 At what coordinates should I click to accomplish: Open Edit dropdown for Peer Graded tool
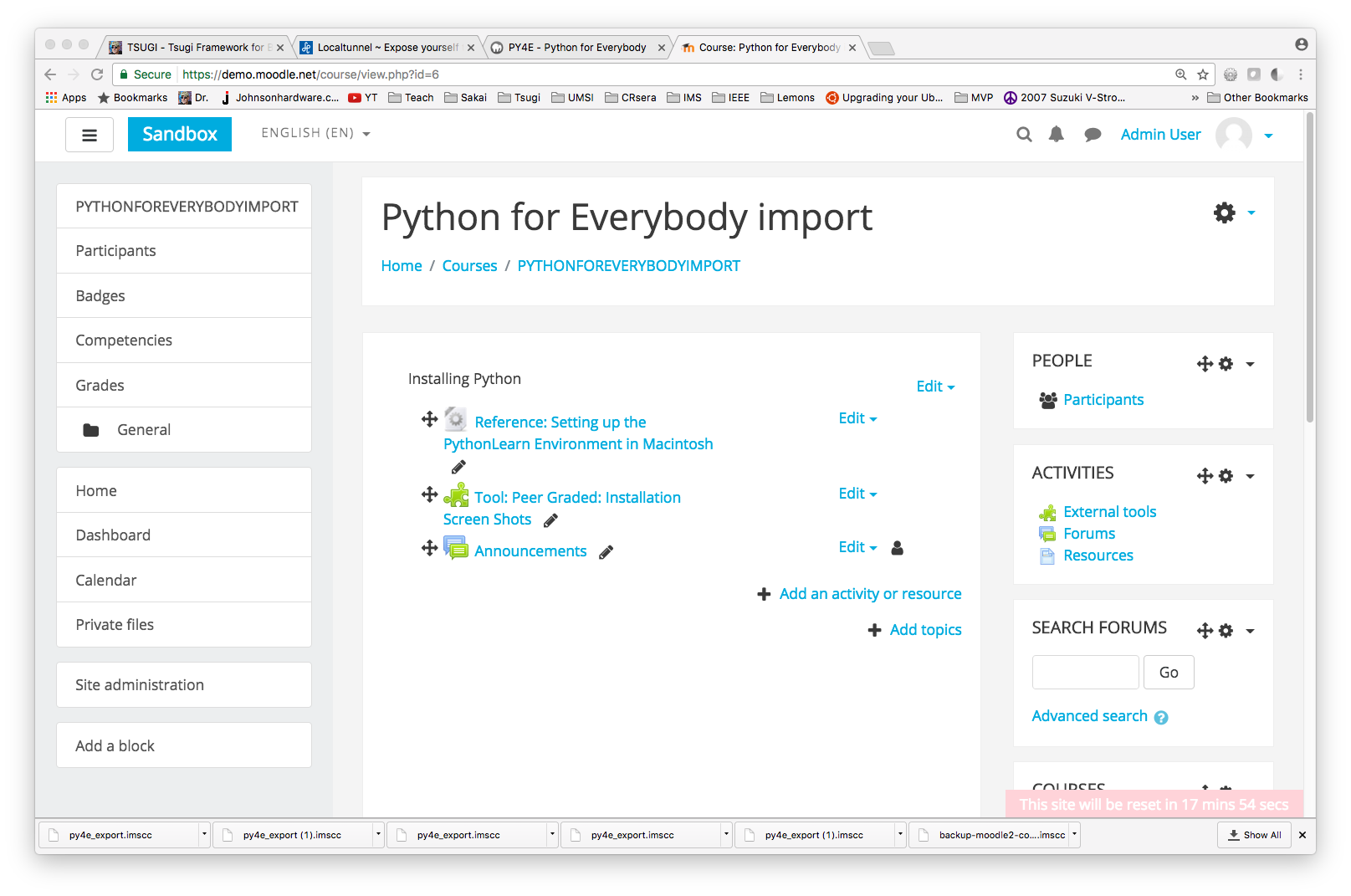(x=857, y=494)
